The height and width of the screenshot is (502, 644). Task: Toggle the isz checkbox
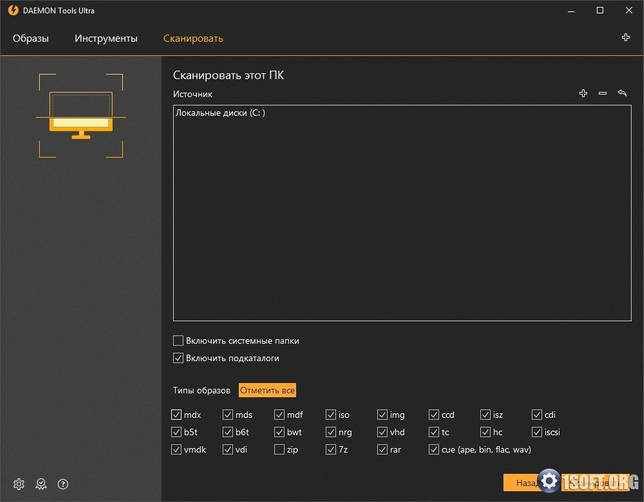point(485,414)
